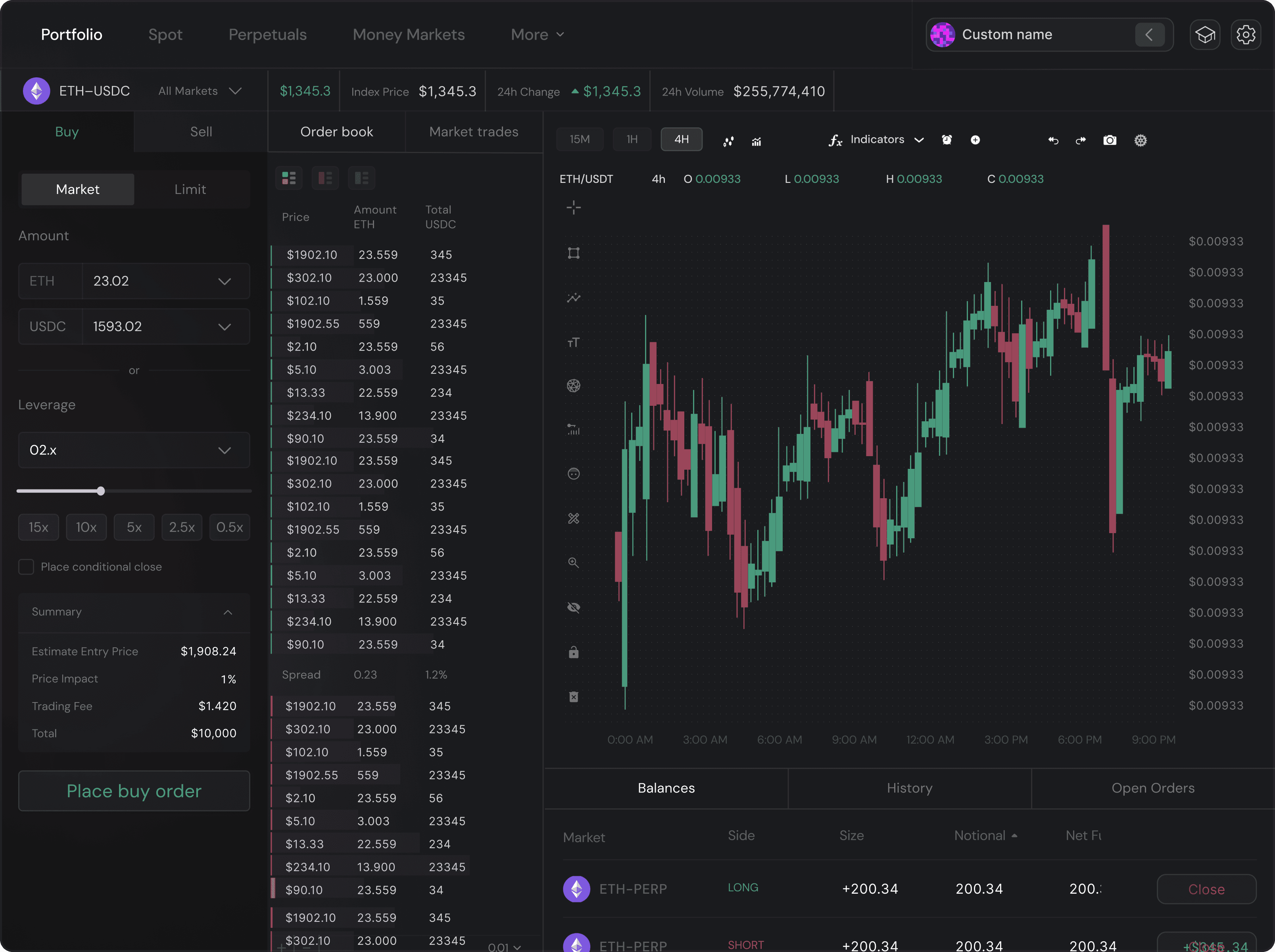
Task: Open chart settings gear icon
Action: (x=1140, y=140)
